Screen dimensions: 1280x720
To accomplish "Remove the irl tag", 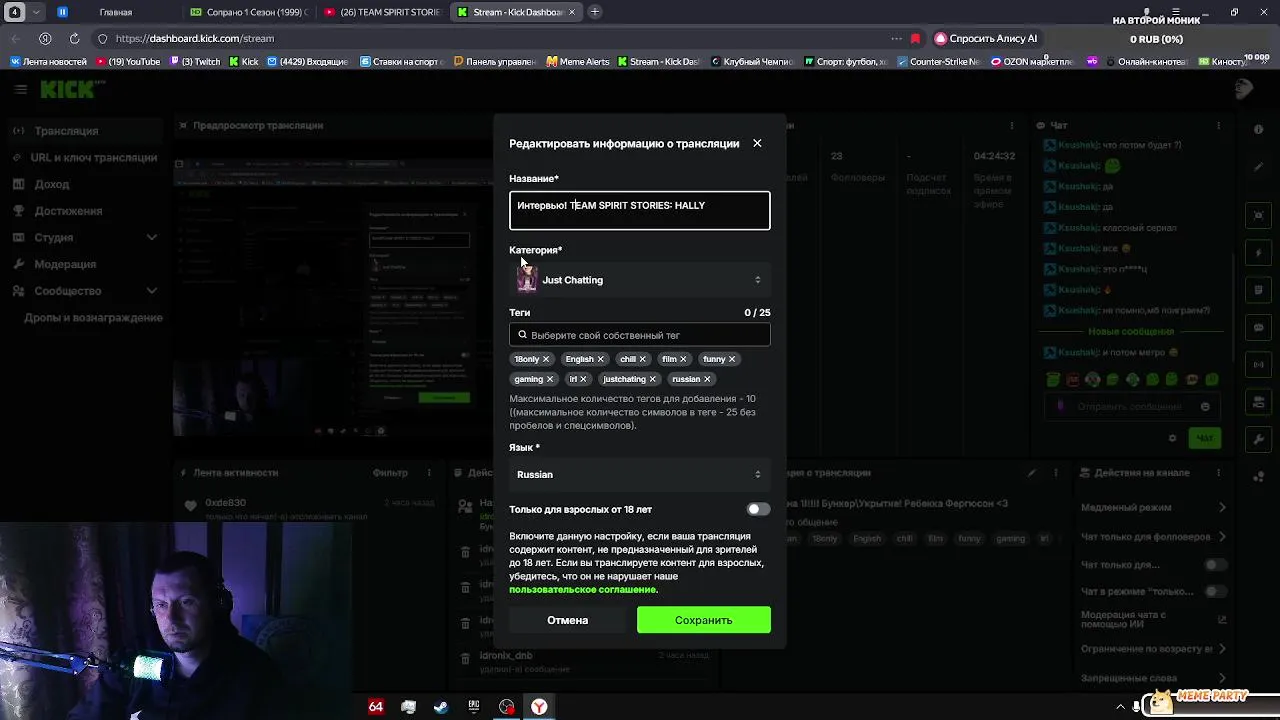I will pos(583,379).
